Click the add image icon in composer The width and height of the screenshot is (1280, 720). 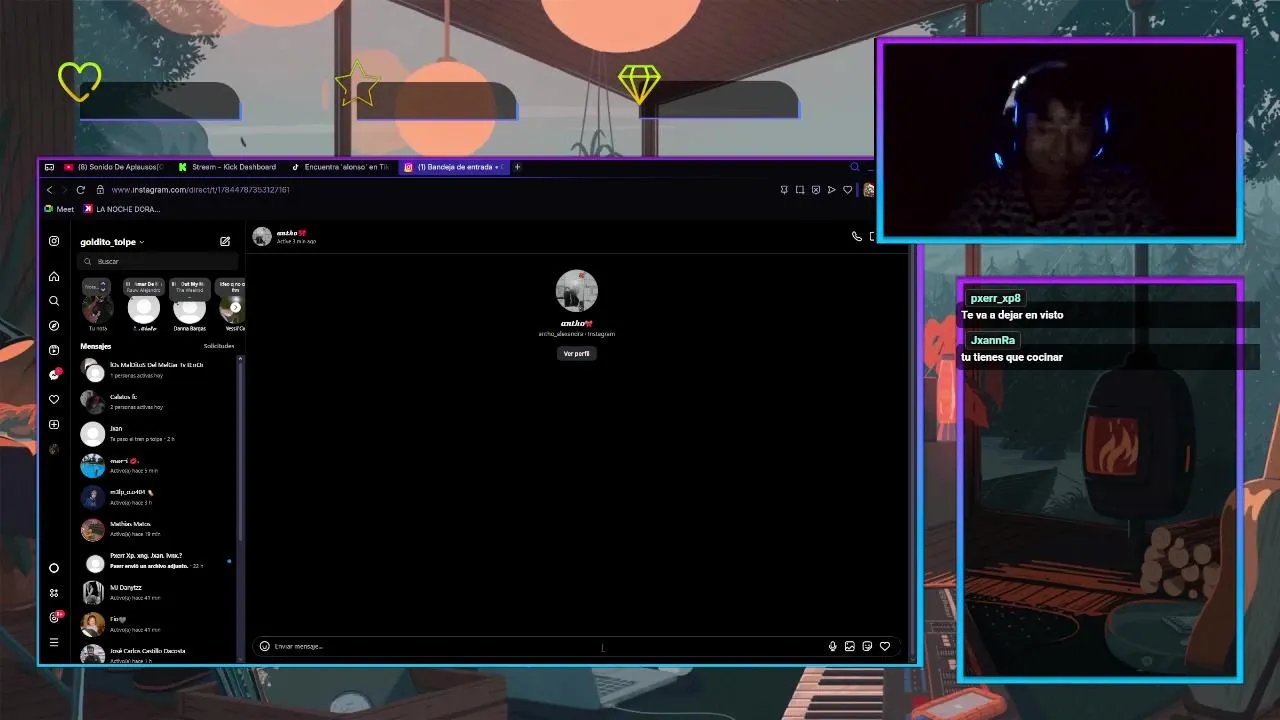click(850, 646)
